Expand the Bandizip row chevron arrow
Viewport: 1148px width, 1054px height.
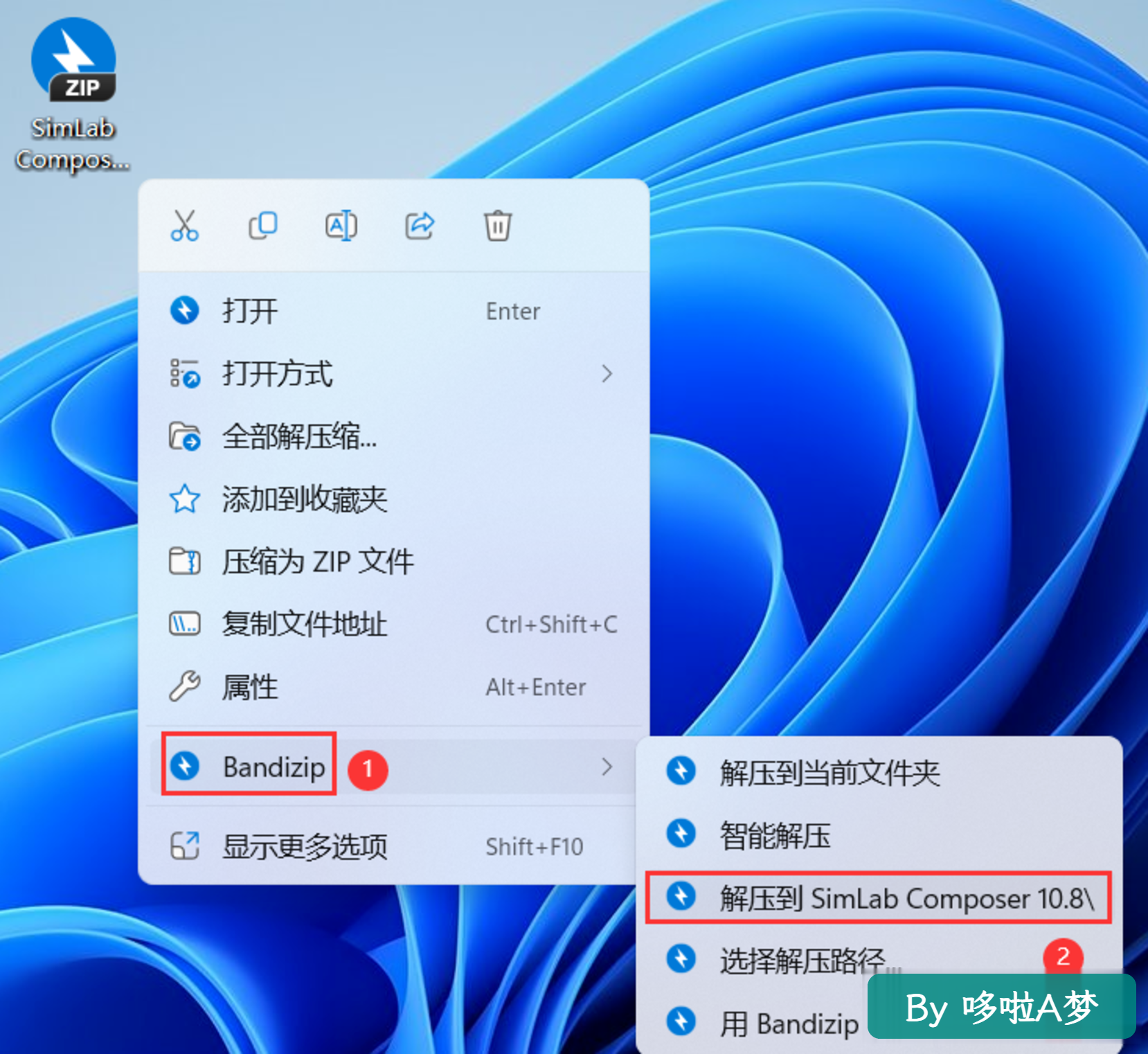pyautogui.click(x=607, y=767)
